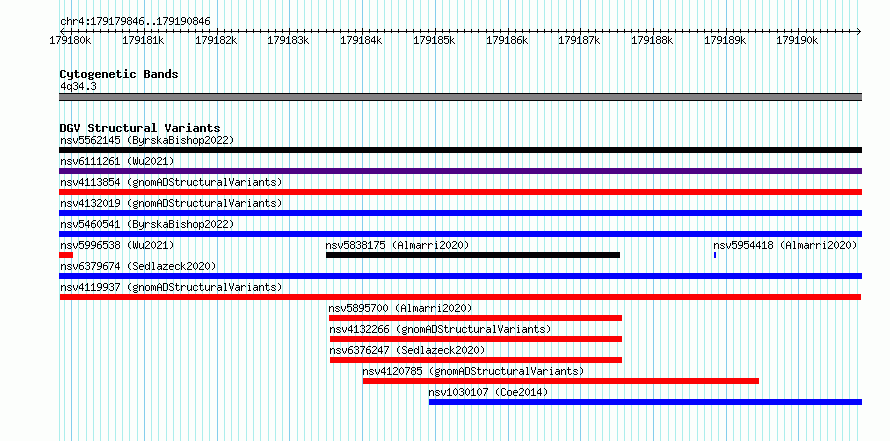Viewport: 890px width, 441px height.
Task: Click the ruler's right end arrow
Action: 859,31
